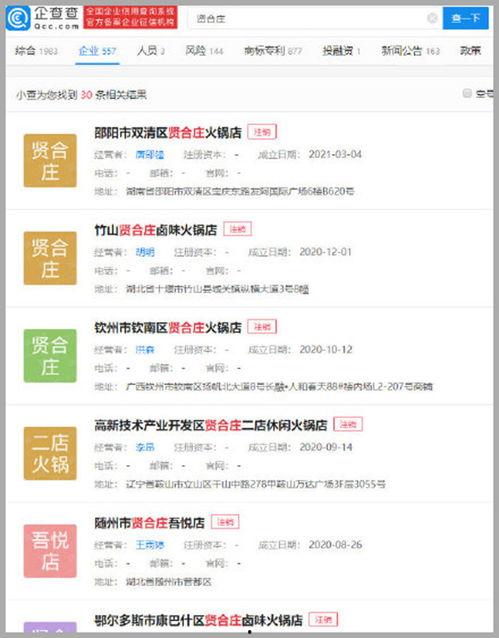Open the 政策 tab
Screen dimensions: 499x638
pyautogui.click(x=470, y=51)
